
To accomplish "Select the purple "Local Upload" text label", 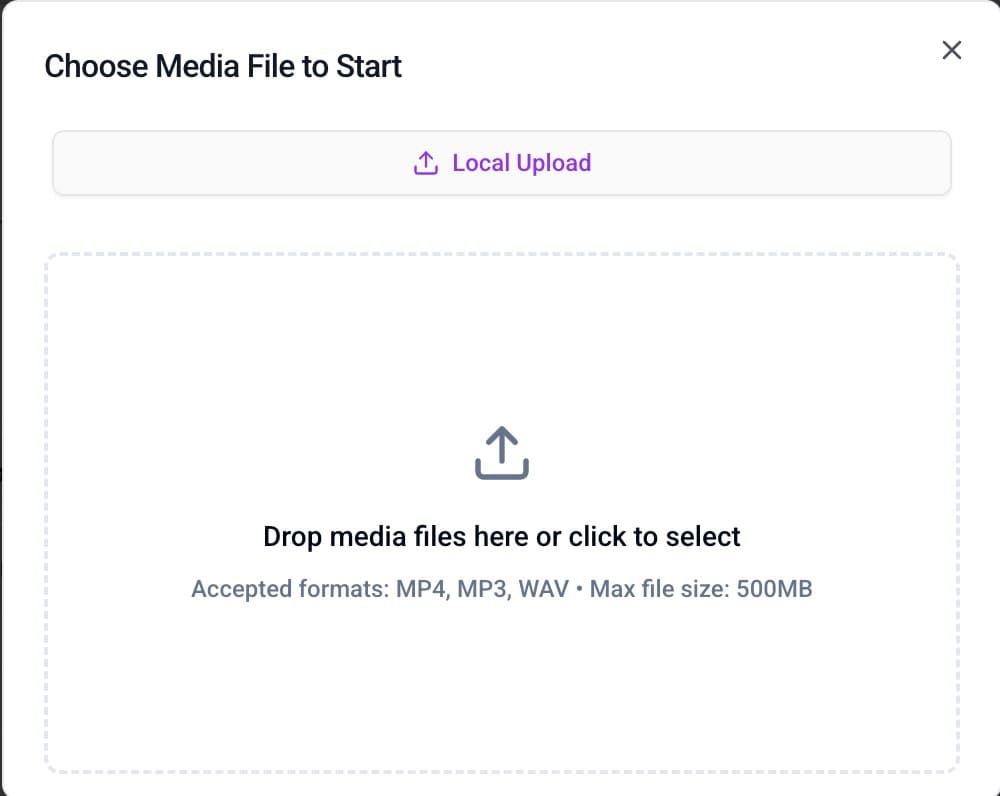I will coord(521,163).
